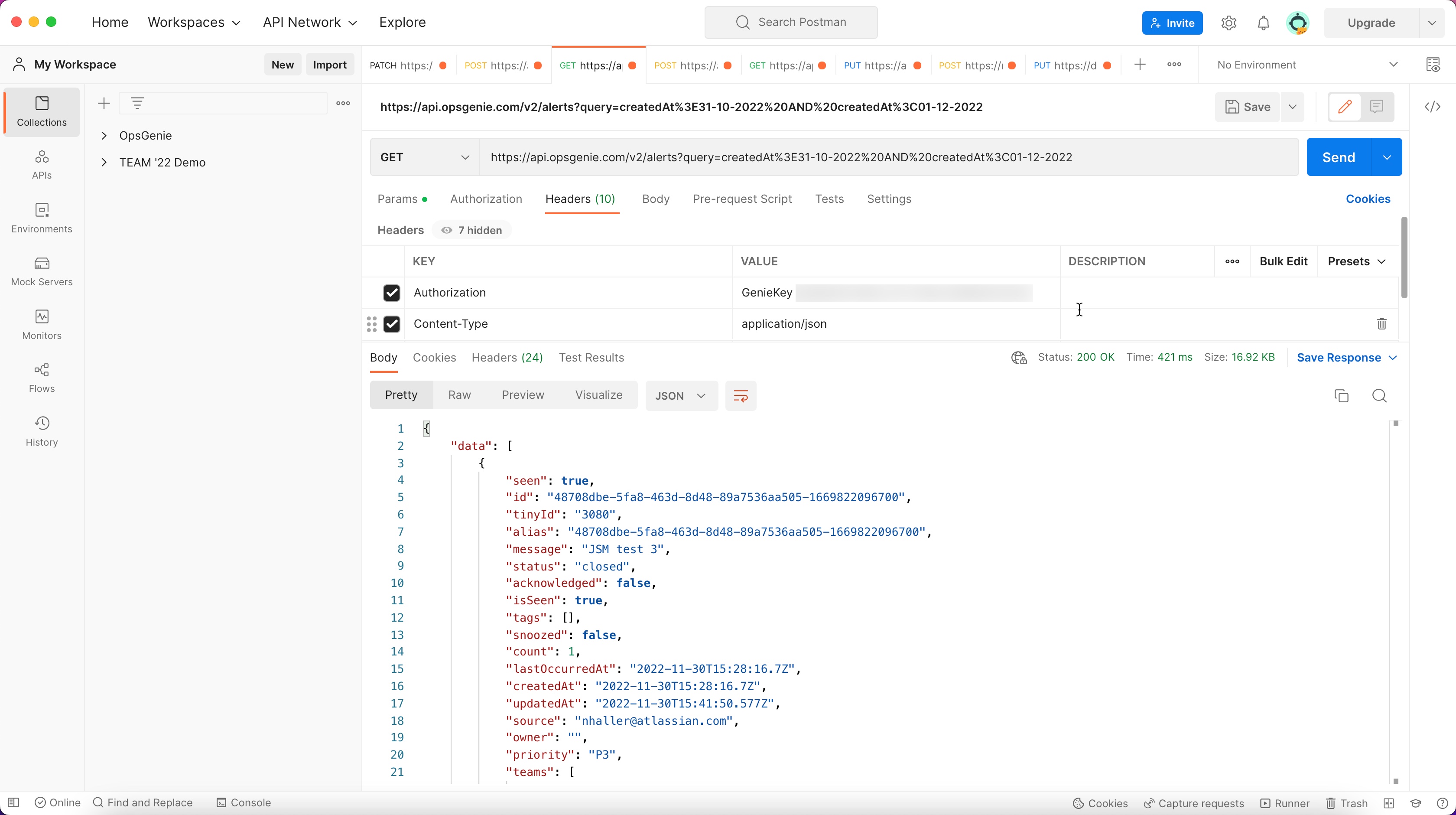The height and width of the screenshot is (815, 1456).
Task: Click the Cookies link above headers table
Action: (1367, 199)
